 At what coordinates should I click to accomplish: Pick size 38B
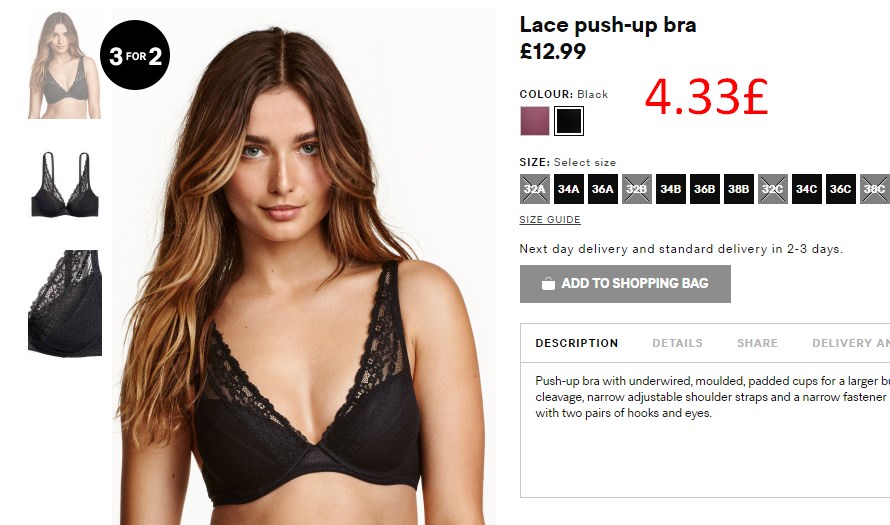click(x=738, y=189)
